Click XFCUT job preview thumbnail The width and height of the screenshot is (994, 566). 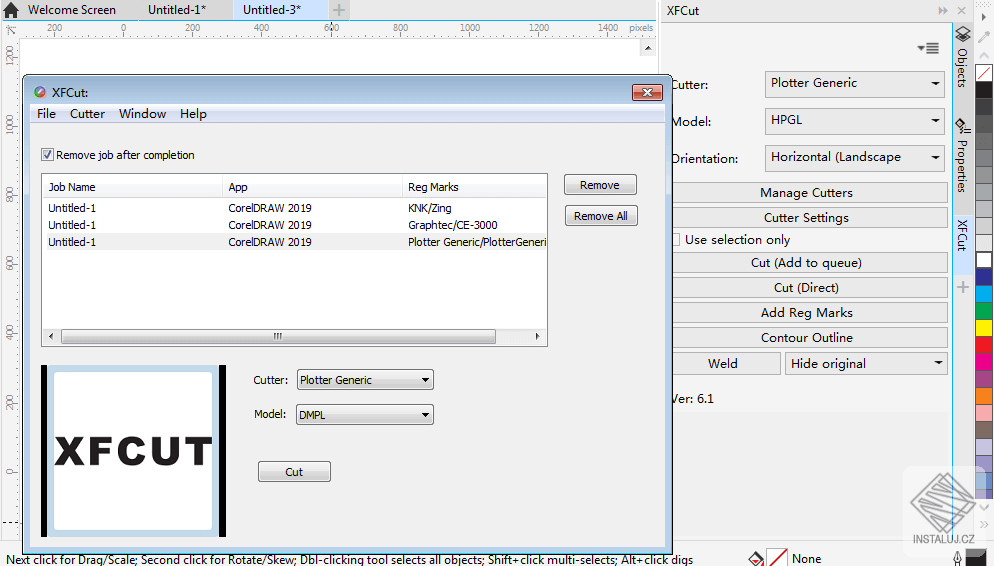point(133,451)
